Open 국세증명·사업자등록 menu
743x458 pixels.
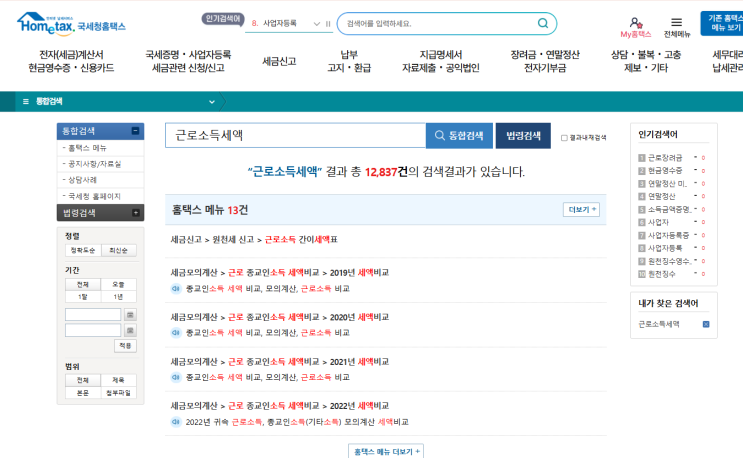click(188, 61)
